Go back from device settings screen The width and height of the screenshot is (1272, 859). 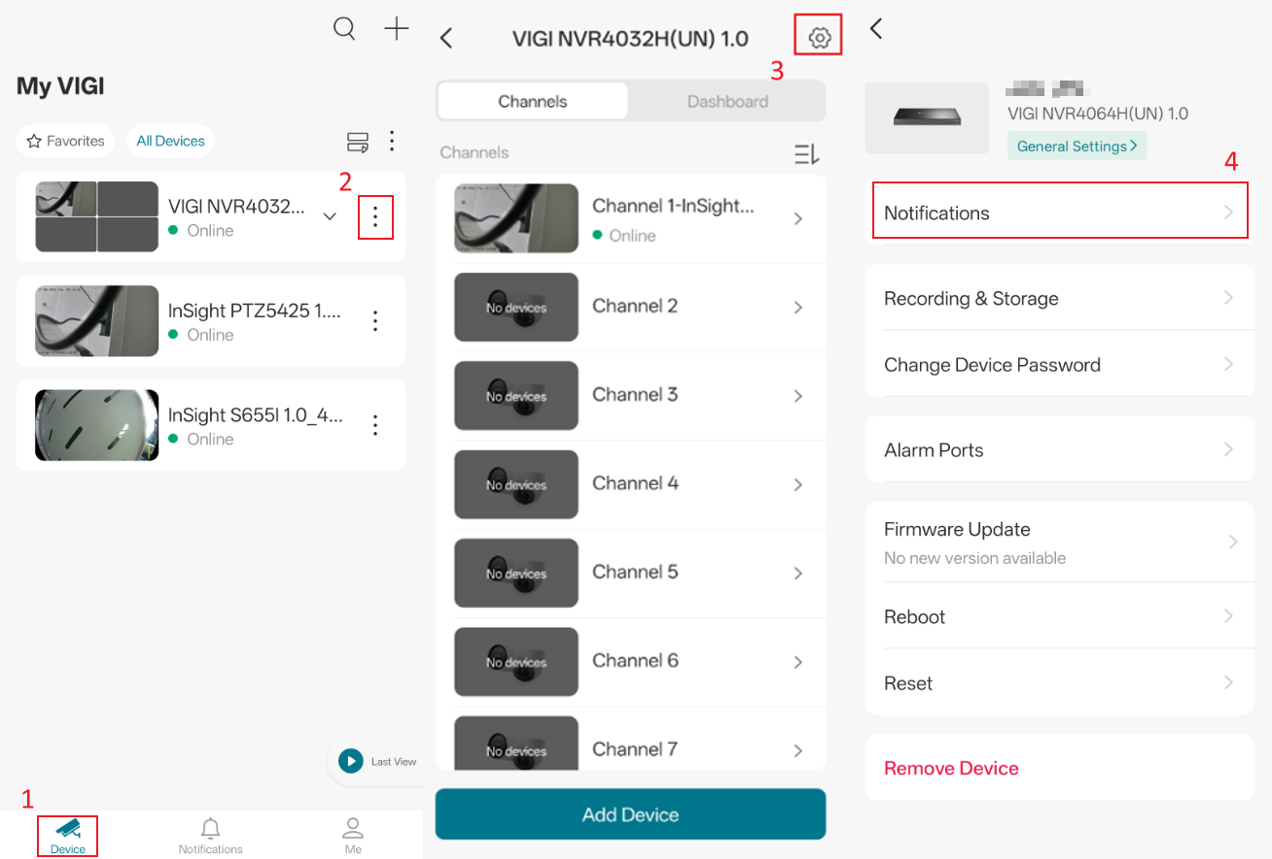877,28
